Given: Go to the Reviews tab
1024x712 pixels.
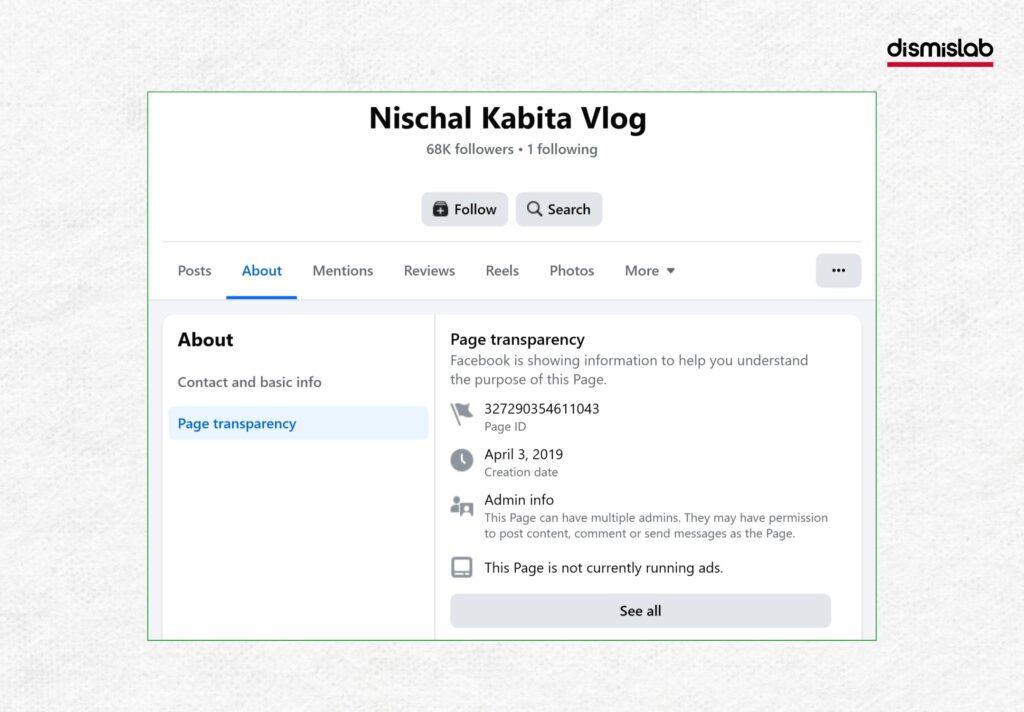Looking at the screenshot, I should pos(429,270).
